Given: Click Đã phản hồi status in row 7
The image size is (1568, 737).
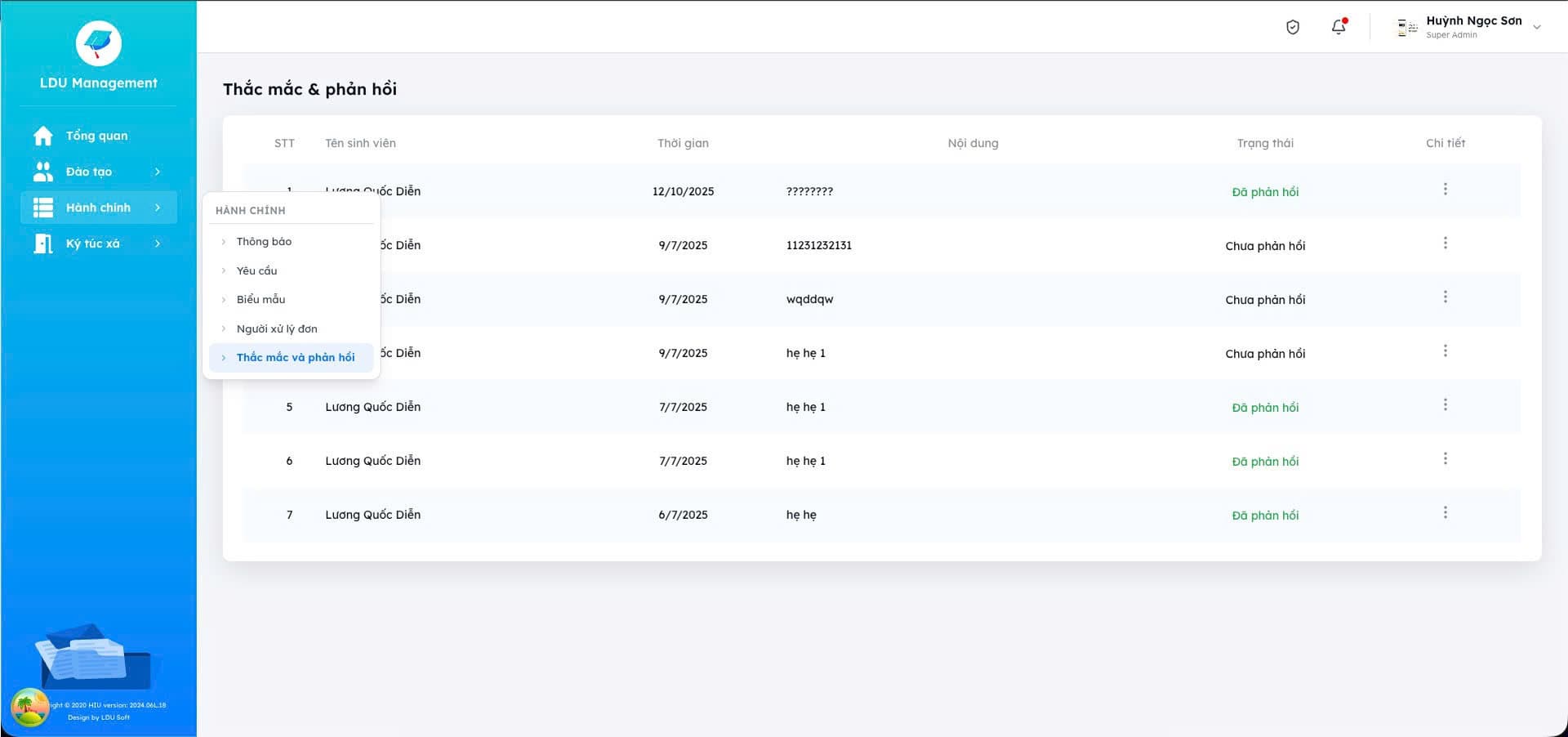Looking at the screenshot, I should [x=1265, y=516].
